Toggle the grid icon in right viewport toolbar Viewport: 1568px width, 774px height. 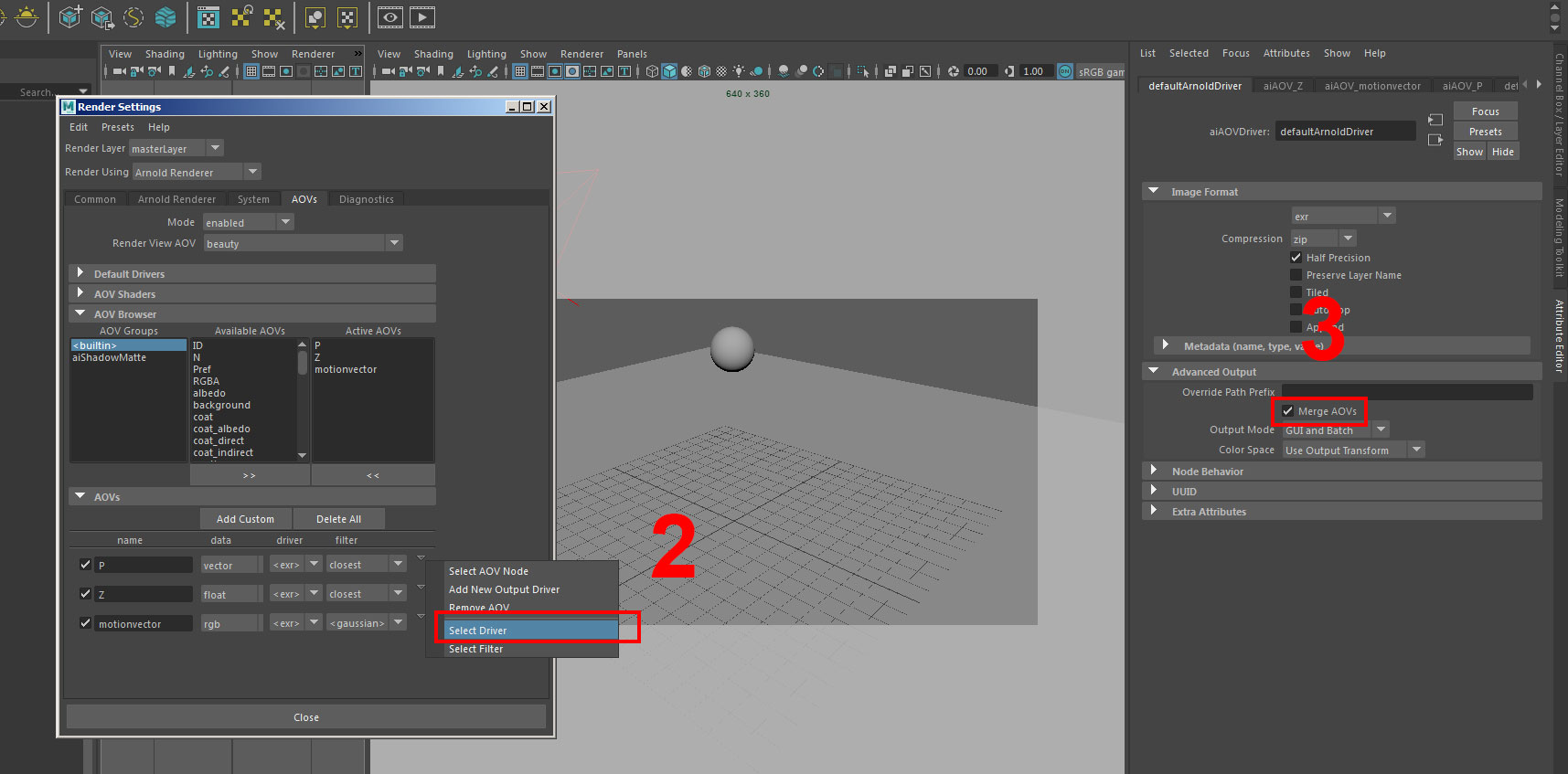tap(519, 71)
